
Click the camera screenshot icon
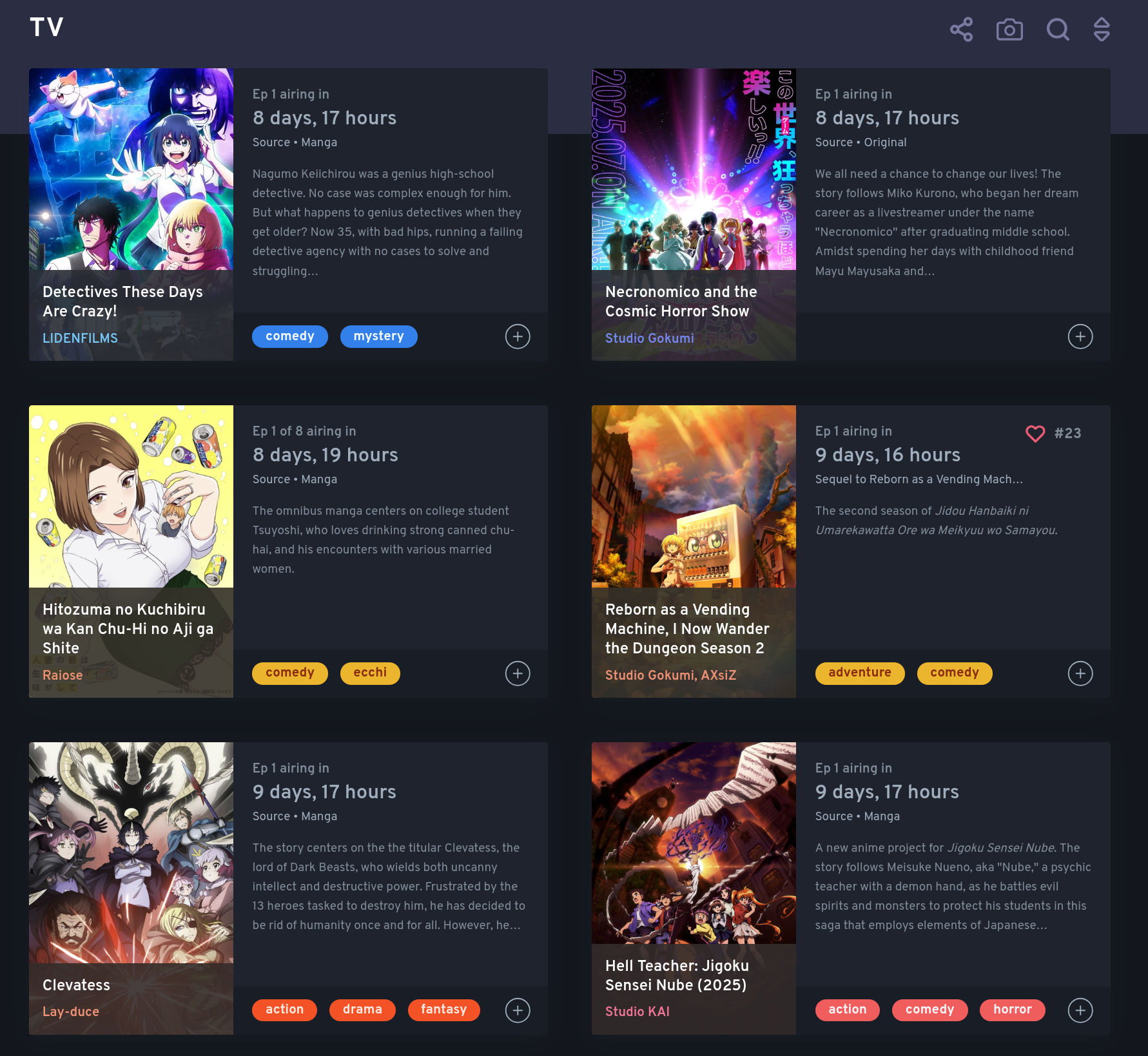[1009, 30]
